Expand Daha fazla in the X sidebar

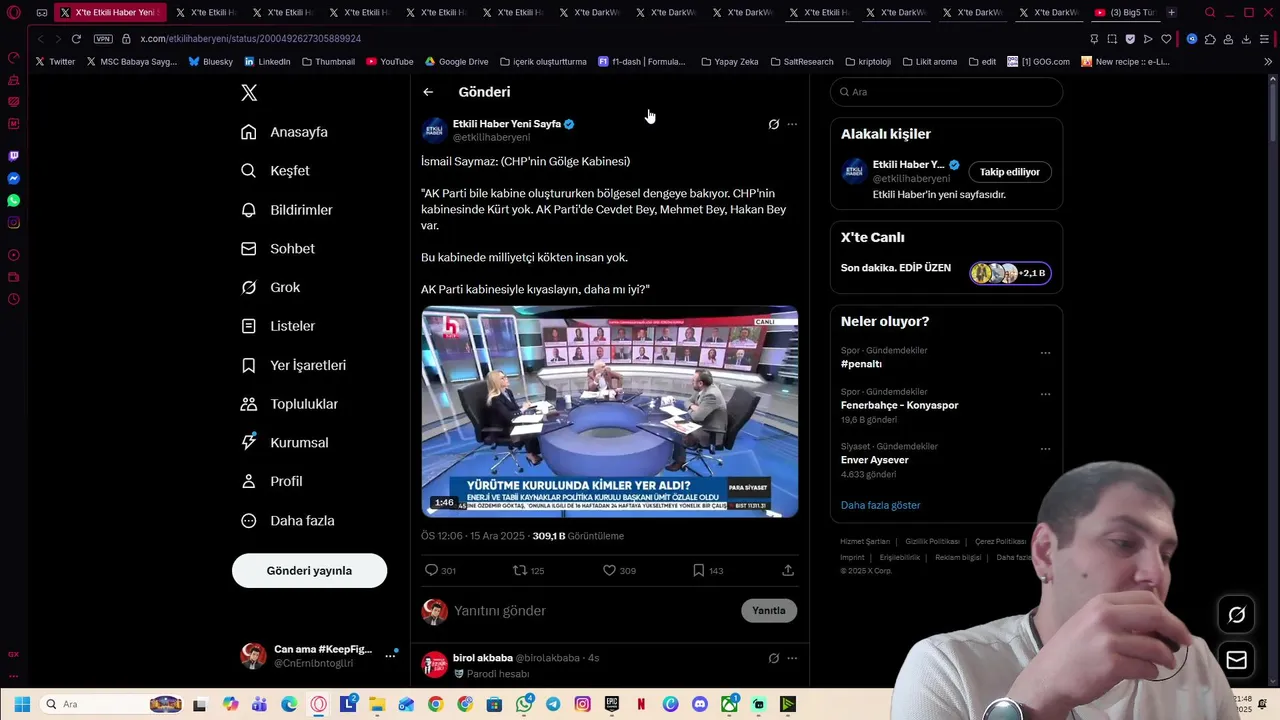pyautogui.click(x=288, y=521)
